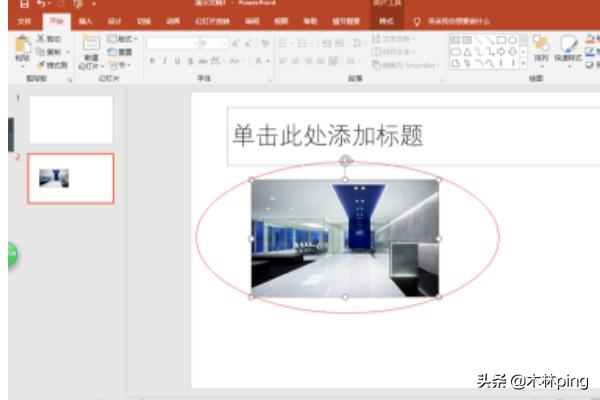Open the Quick Styles dropdown

point(568,51)
